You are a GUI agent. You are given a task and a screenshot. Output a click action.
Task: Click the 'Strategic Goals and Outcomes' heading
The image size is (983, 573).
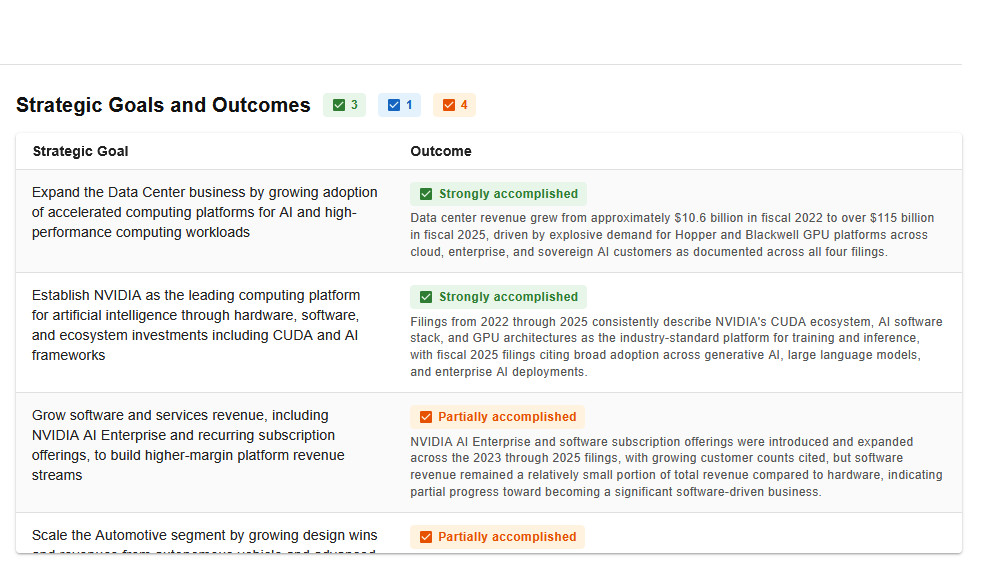[x=163, y=105]
